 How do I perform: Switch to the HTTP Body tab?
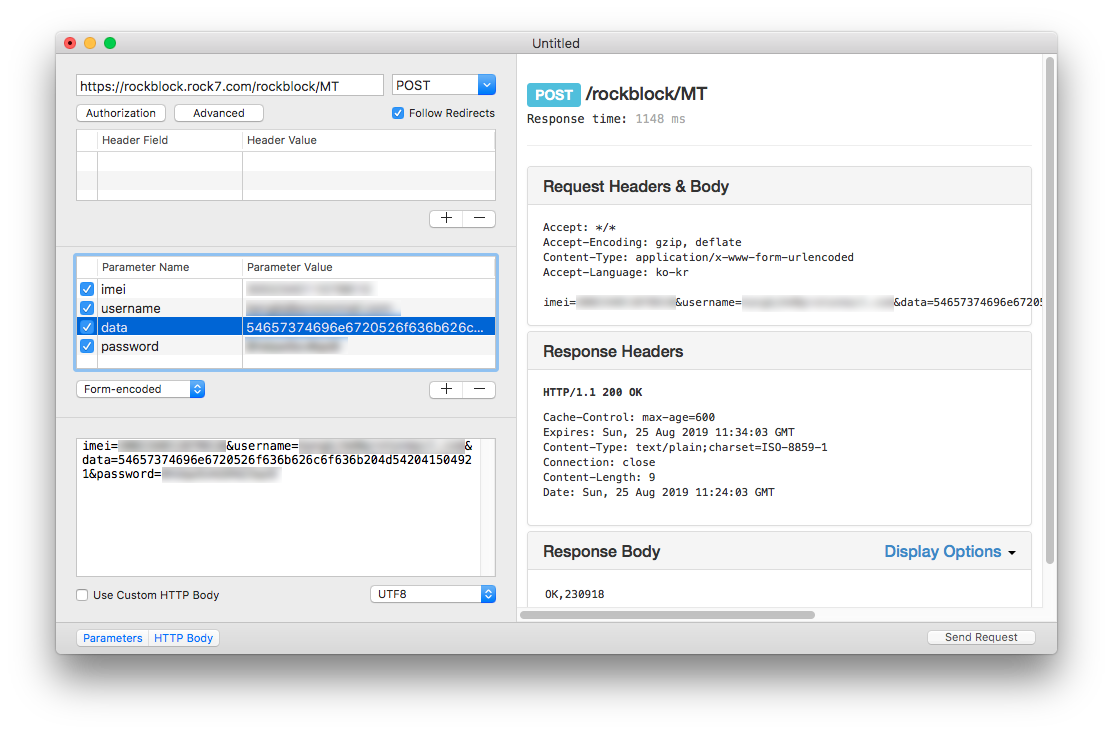[x=183, y=638]
